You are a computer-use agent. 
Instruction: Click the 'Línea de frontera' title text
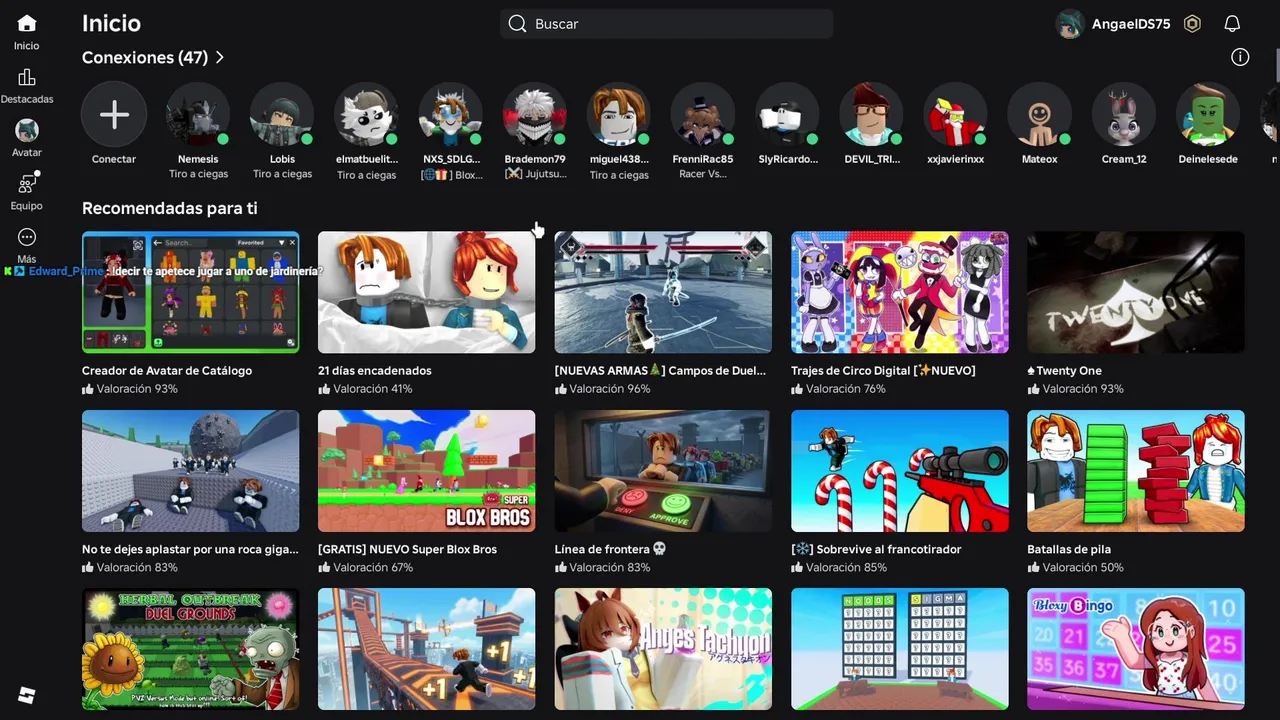pyautogui.click(x=610, y=549)
